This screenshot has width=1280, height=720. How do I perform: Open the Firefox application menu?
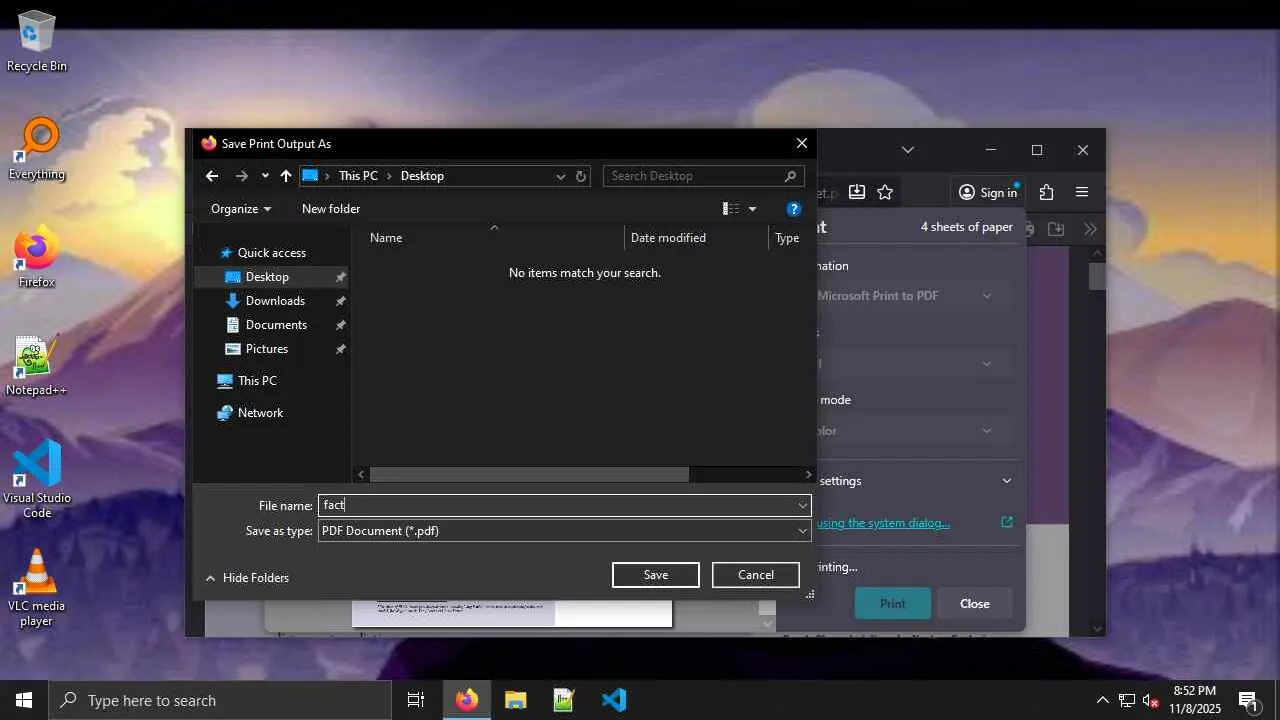[x=1082, y=192]
